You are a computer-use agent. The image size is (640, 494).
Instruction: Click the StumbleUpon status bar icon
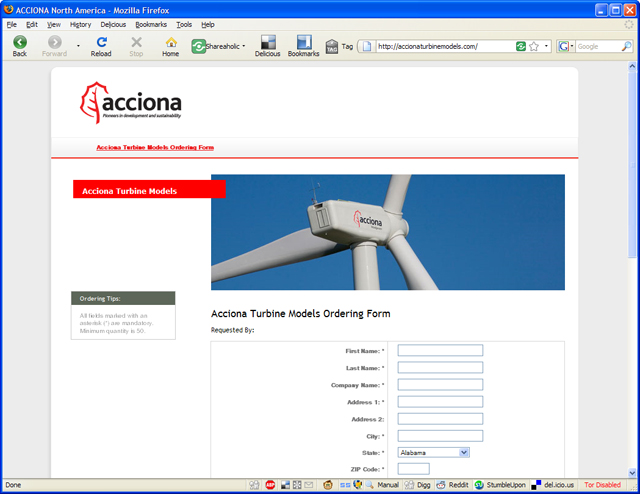tap(500, 485)
